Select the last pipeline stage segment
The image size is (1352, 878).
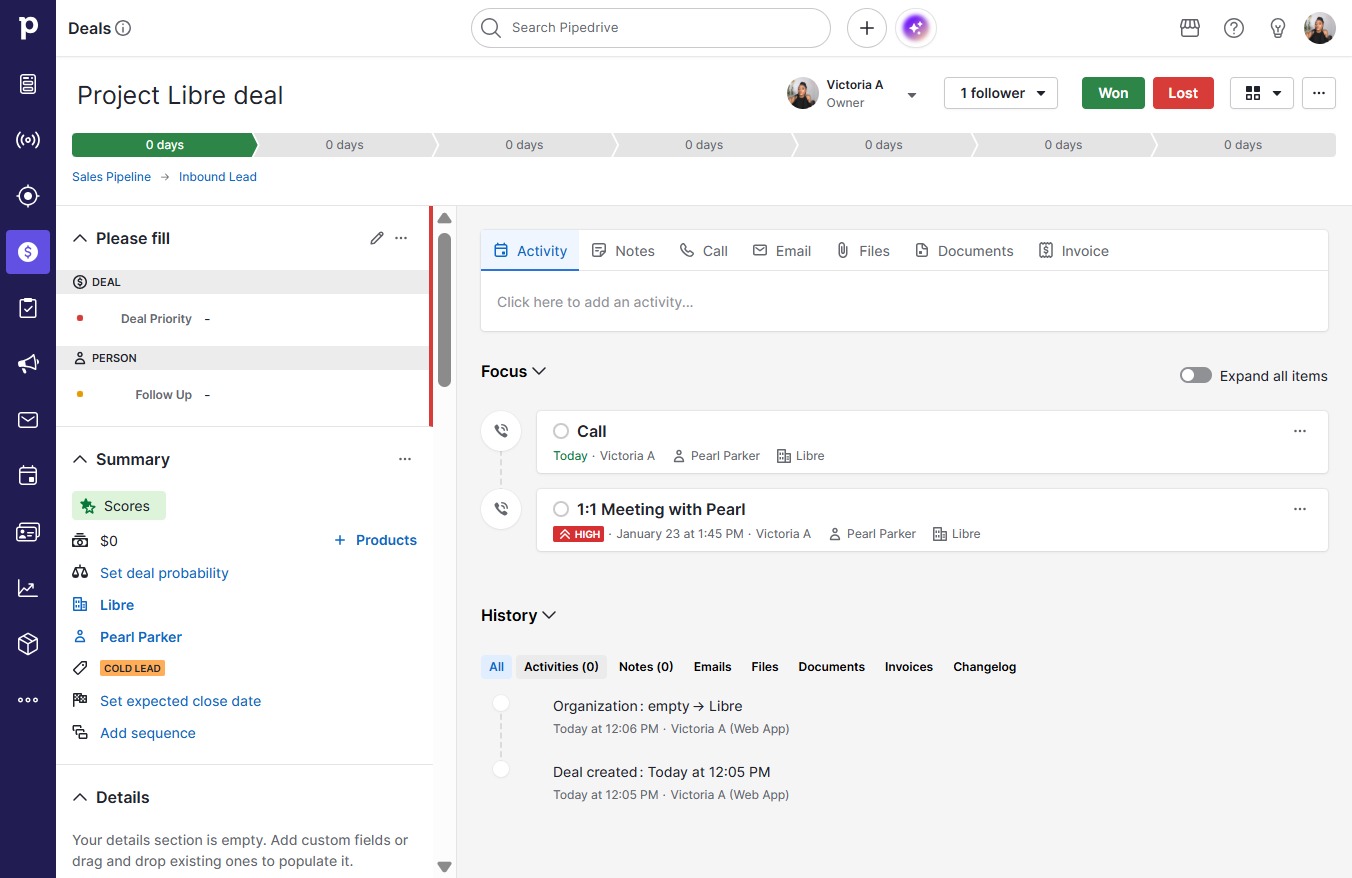(1244, 145)
